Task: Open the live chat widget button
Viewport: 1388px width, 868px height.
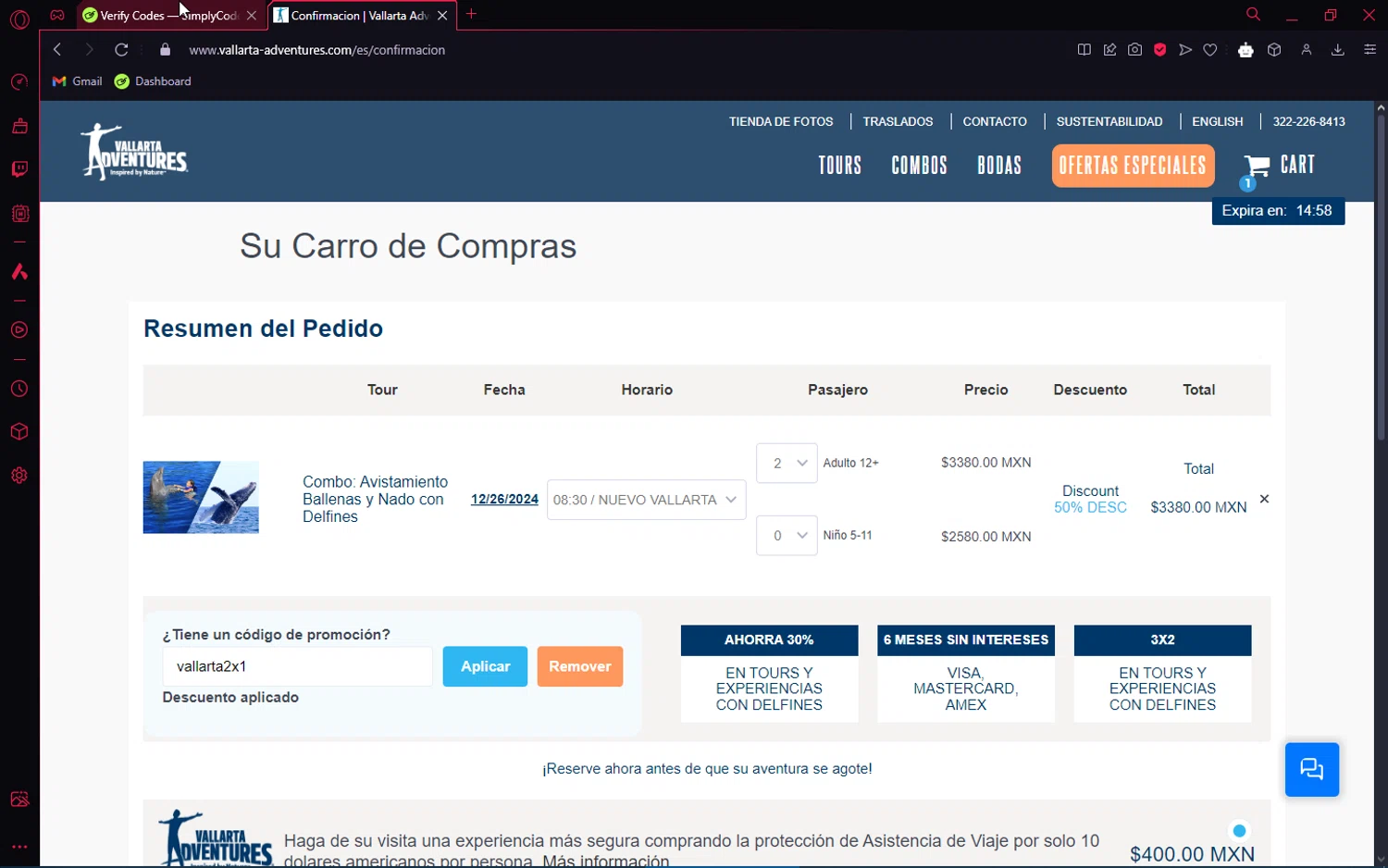Action: tap(1312, 770)
